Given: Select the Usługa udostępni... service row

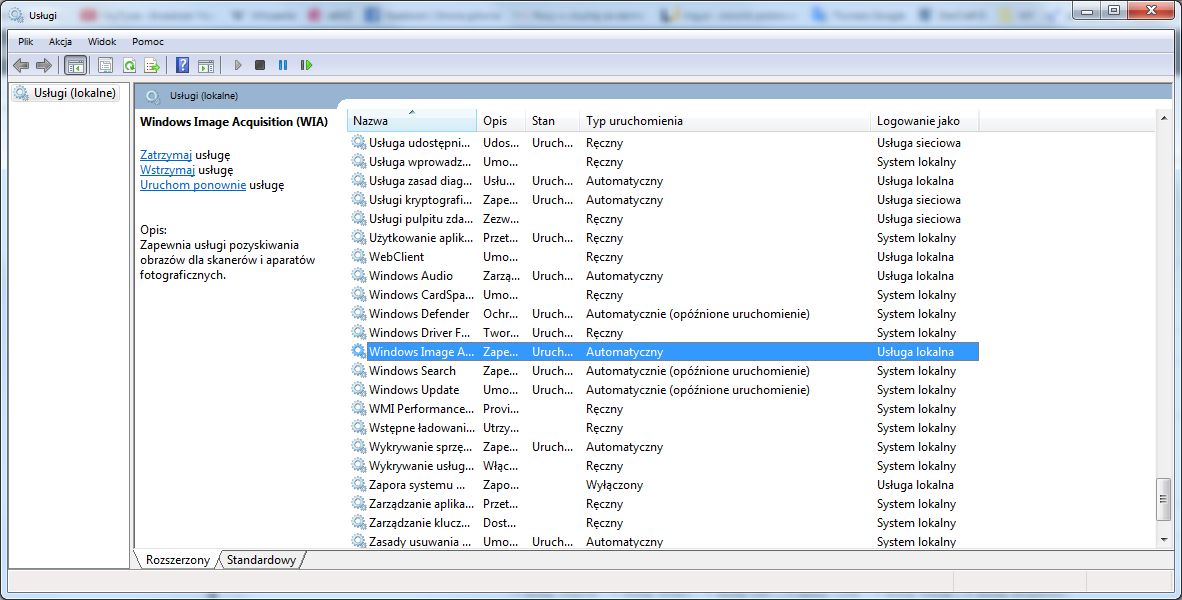Looking at the screenshot, I should pyautogui.click(x=664, y=142).
